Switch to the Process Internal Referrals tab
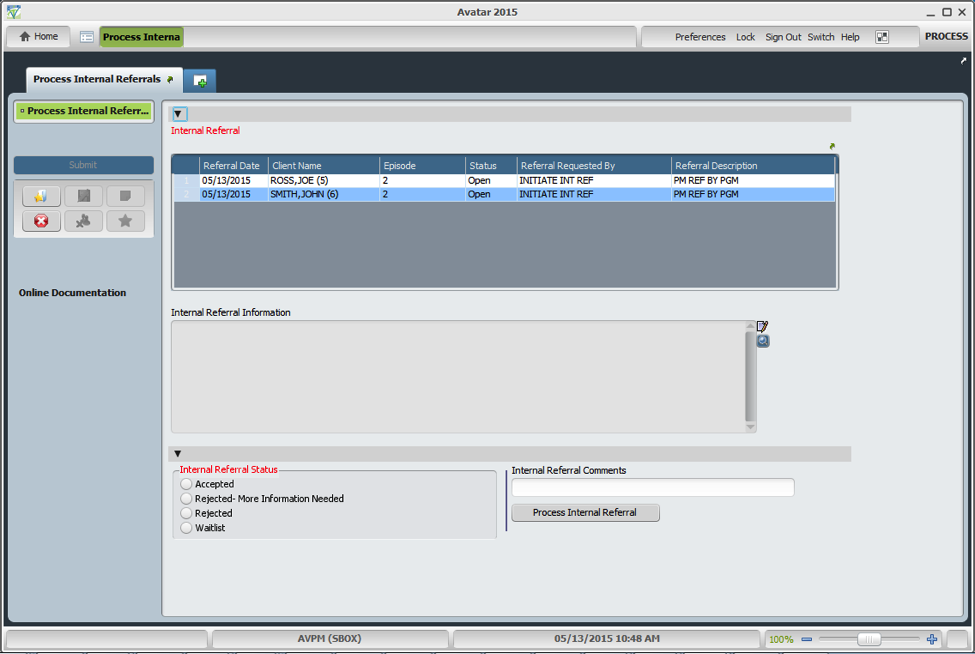Screen dimensions: 975x654 click(95, 79)
